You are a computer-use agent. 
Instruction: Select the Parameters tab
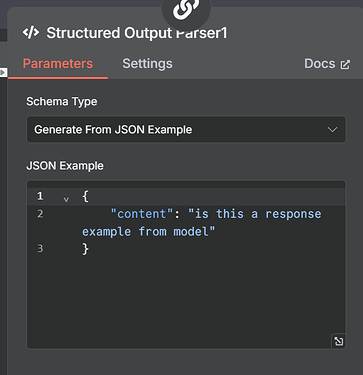click(58, 64)
